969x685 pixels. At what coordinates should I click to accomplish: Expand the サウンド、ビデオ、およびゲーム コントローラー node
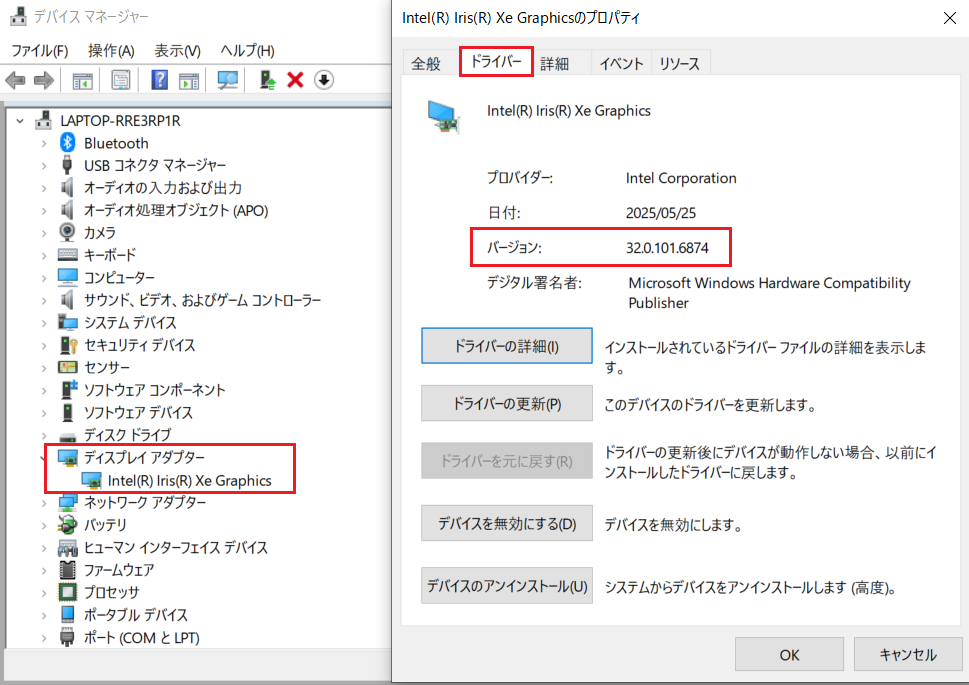click(x=43, y=300)
